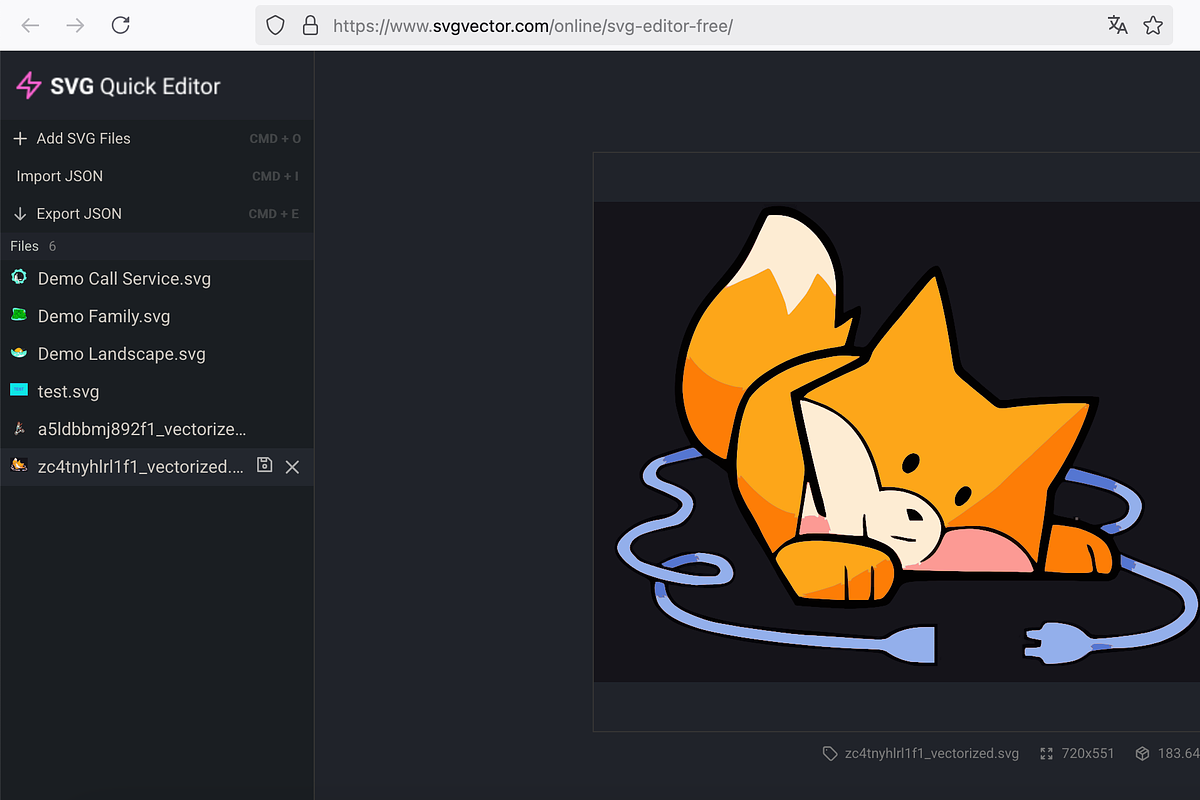The image size is (1200, 800).
Task: Save zc4tnyhlrl1f1_vectorized with the disk icon
Action: click(x=264, y=466)
